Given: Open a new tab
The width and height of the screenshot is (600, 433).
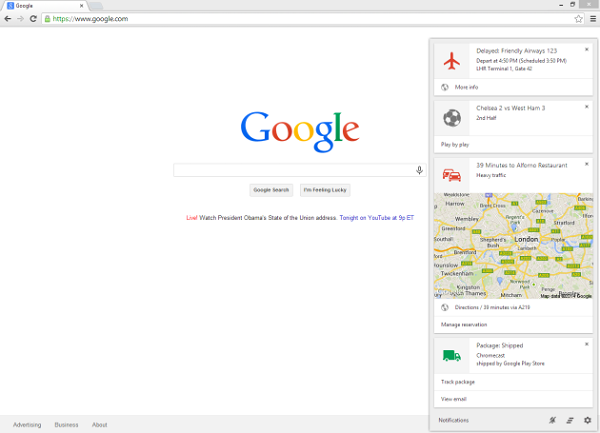Looking at the screenshot, I should [96, 6].
